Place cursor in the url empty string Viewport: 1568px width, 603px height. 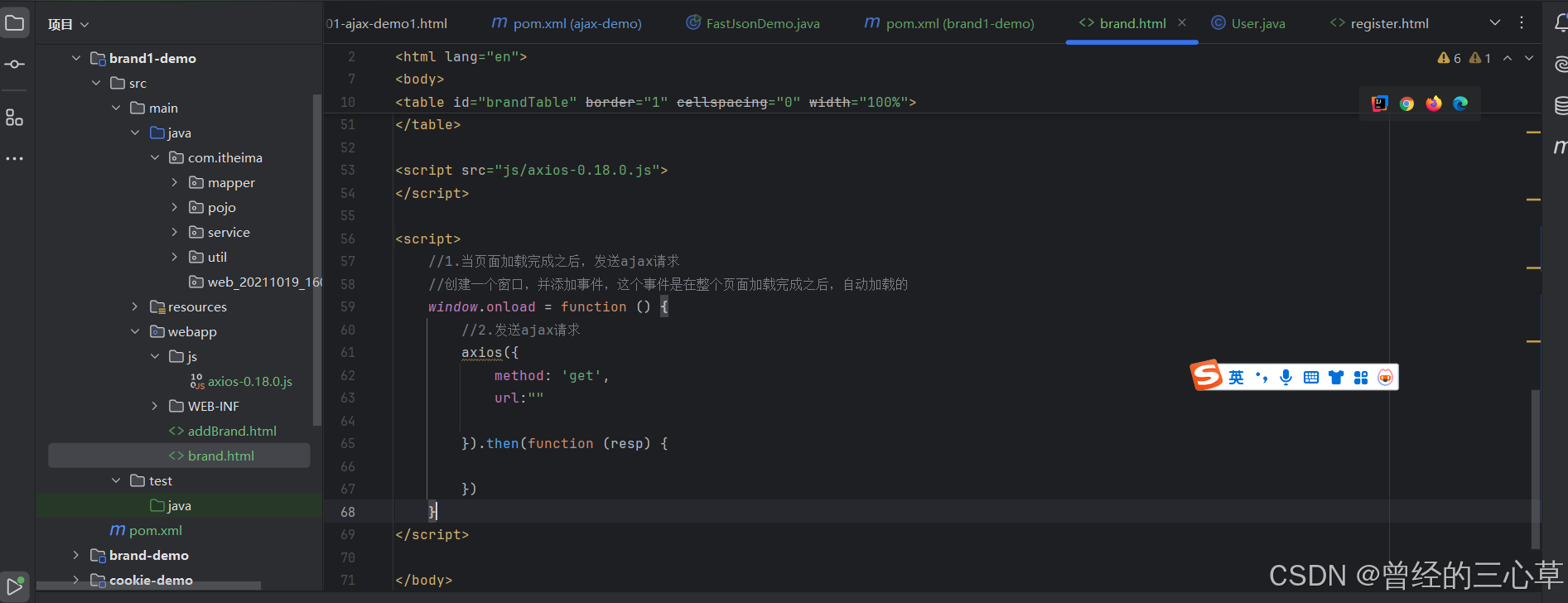click(x=536, y=398)
